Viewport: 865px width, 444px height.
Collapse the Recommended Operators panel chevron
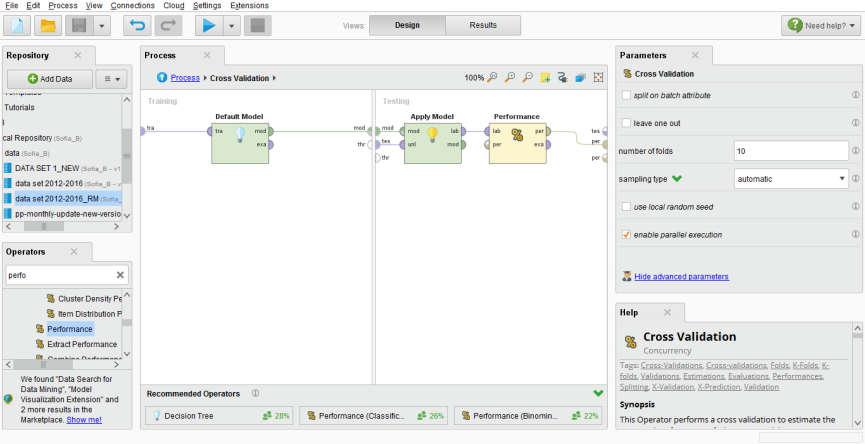pos(598,393)
